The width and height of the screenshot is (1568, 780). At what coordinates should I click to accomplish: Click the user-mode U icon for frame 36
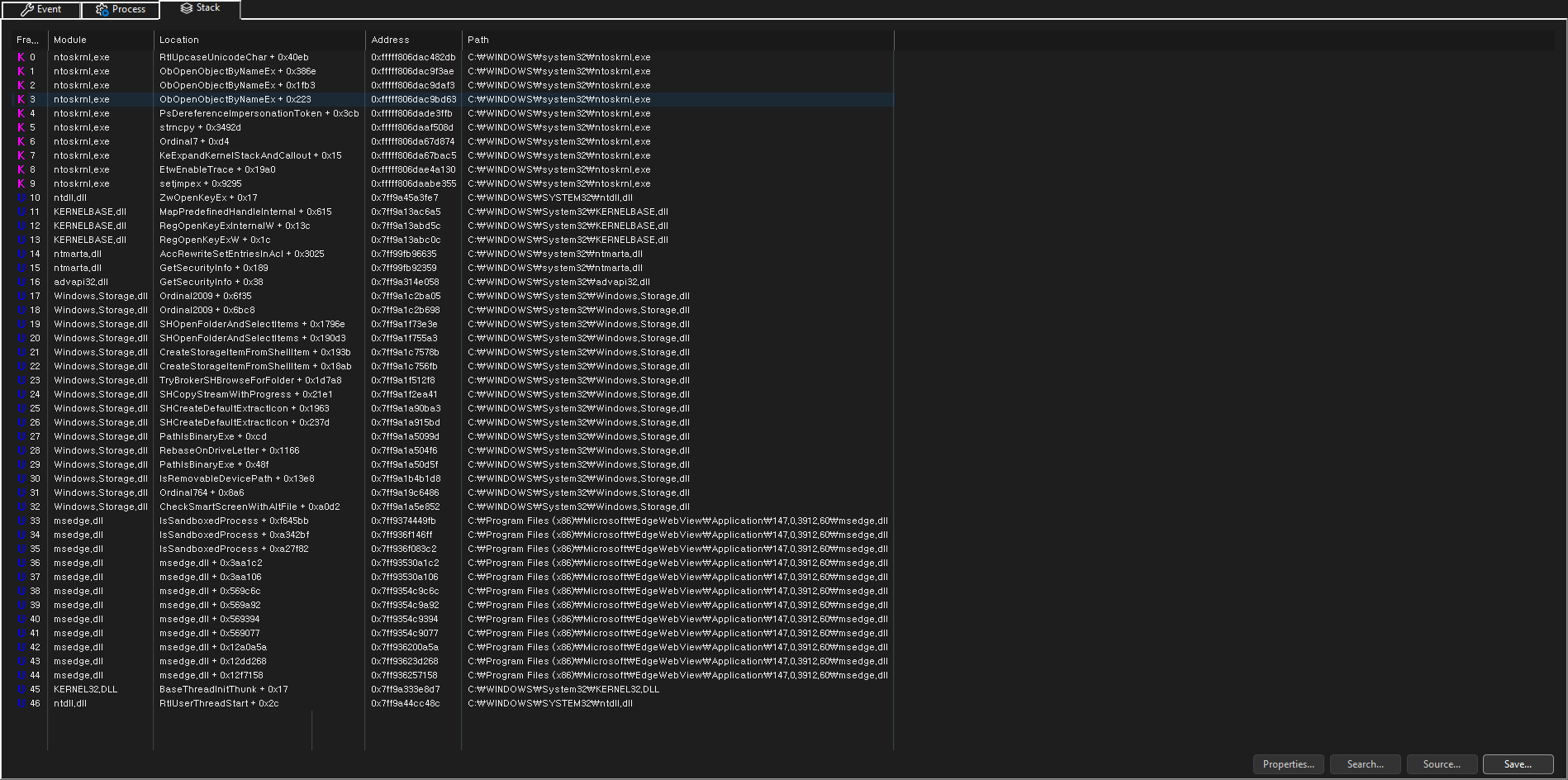coord(21,563)
